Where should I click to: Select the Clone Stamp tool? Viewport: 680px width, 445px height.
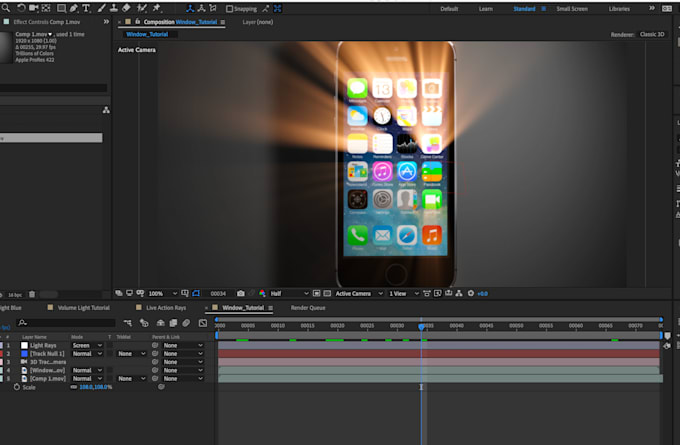(x=114, y=8)
